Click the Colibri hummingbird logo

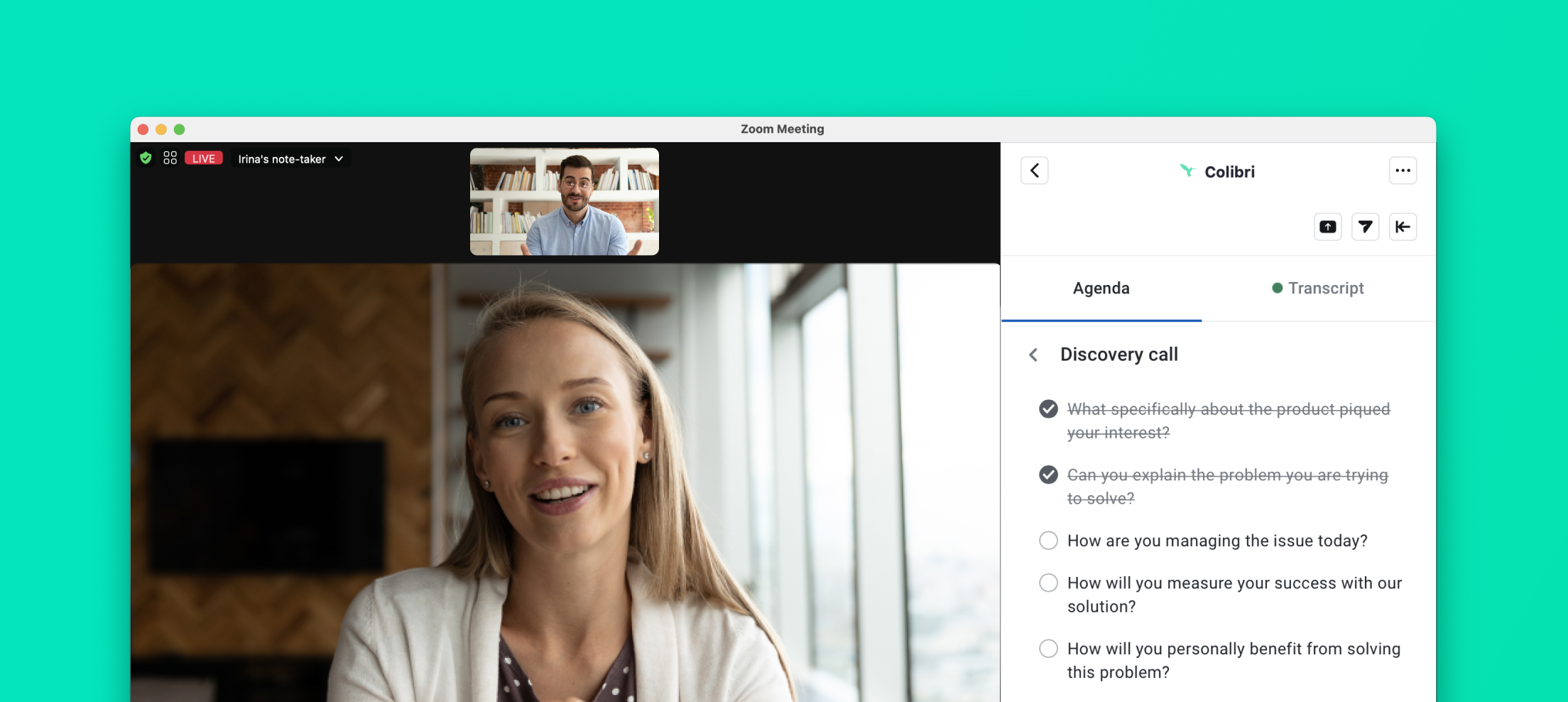click(1187, 171)
